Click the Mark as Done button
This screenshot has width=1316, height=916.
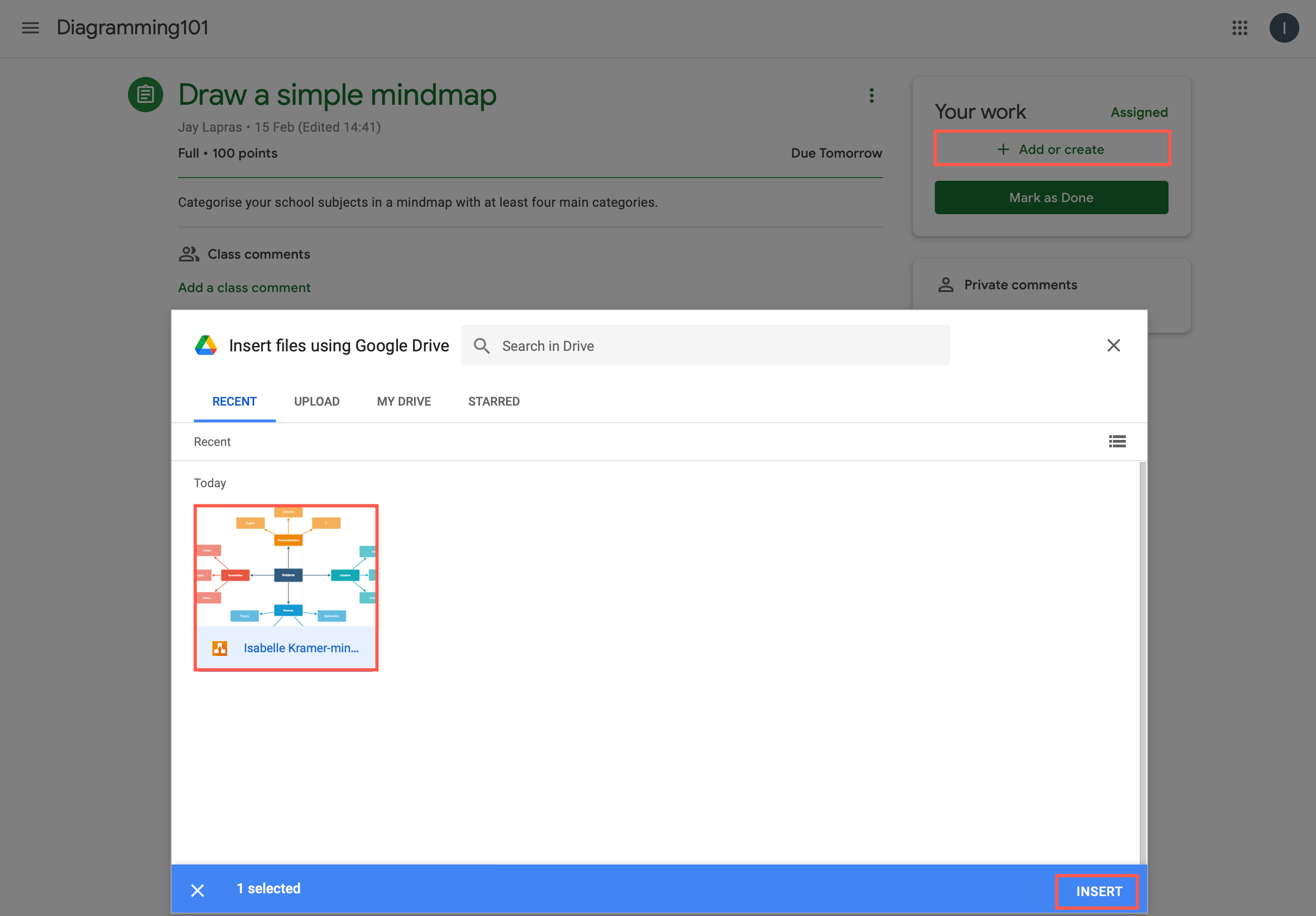[x=1051, y=197]
